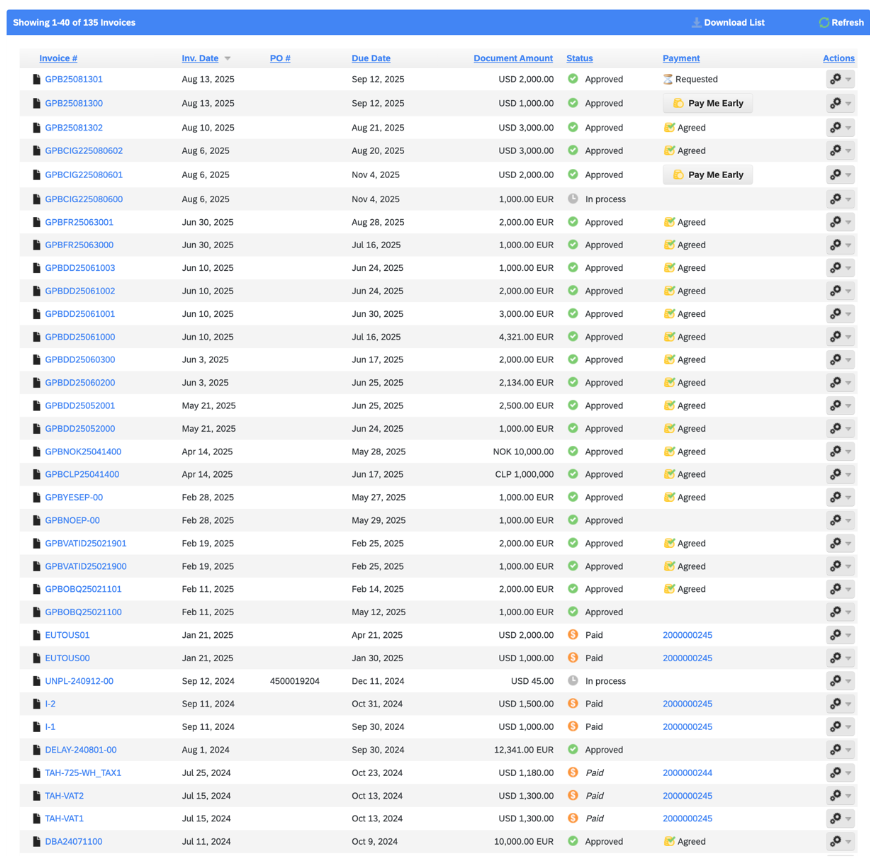The image size is (870, 865).
Task: Click amount 4,321.00 EUR
Action: click(526, 337)
